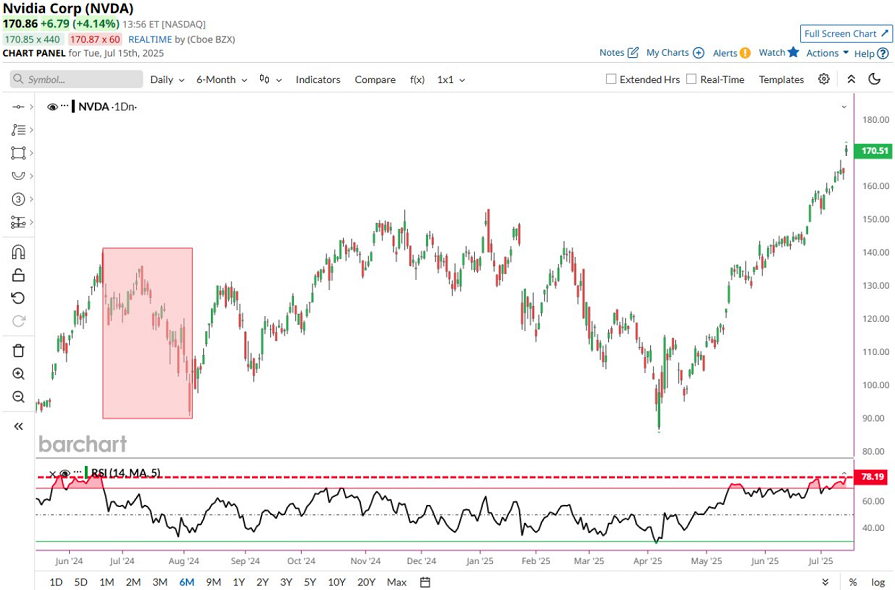The width and height of the screenshot is (895, 590).
Task: Remove the RSI indicator pane
Action: tap(53, 474)
